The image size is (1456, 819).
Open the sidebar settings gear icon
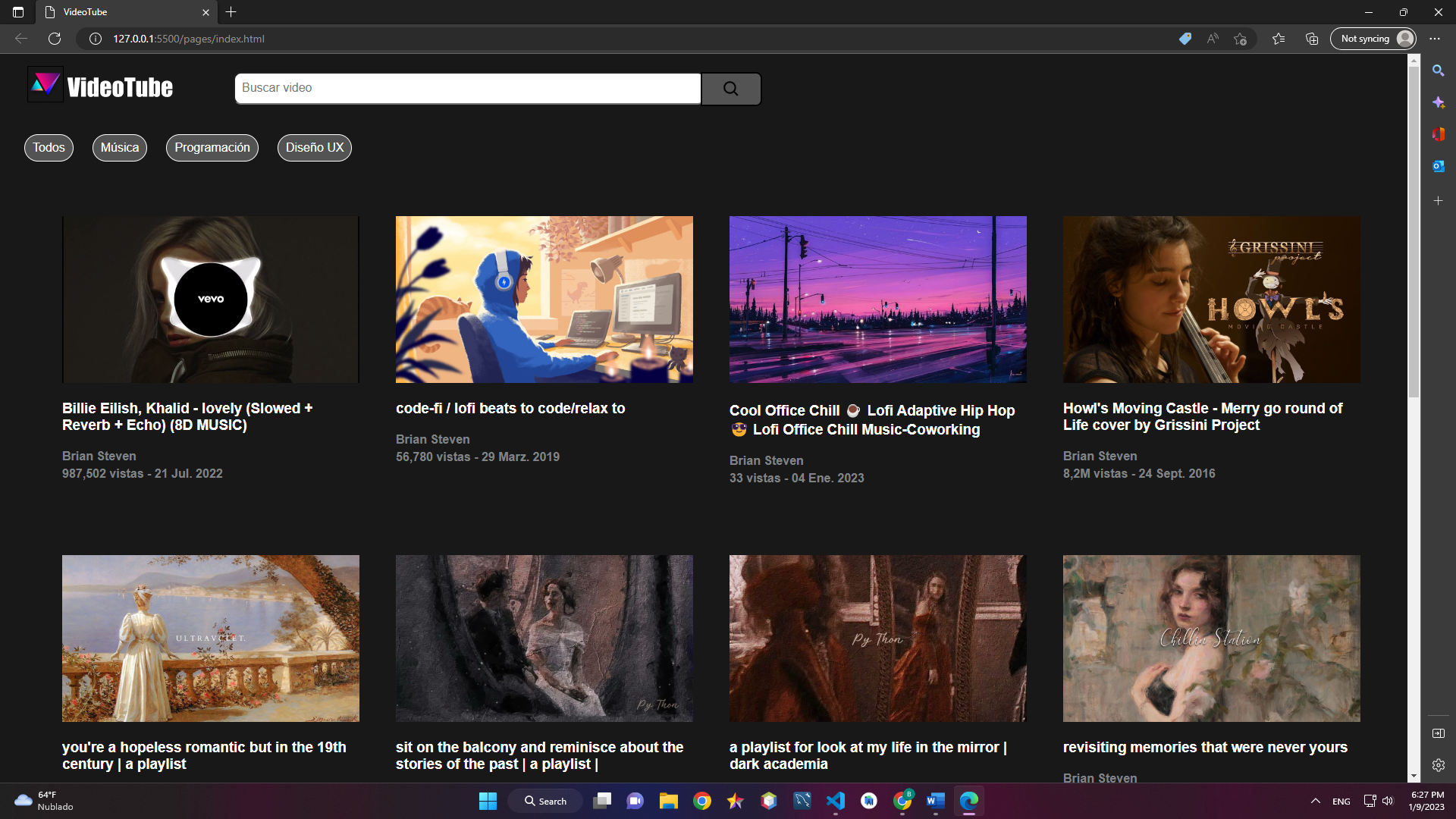click(1438, 765)
